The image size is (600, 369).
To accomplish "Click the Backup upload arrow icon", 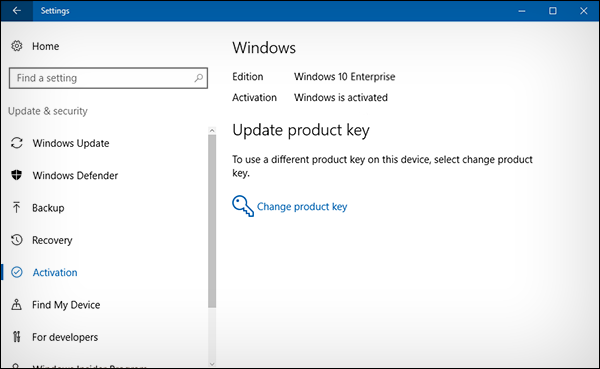I will 16,207.
